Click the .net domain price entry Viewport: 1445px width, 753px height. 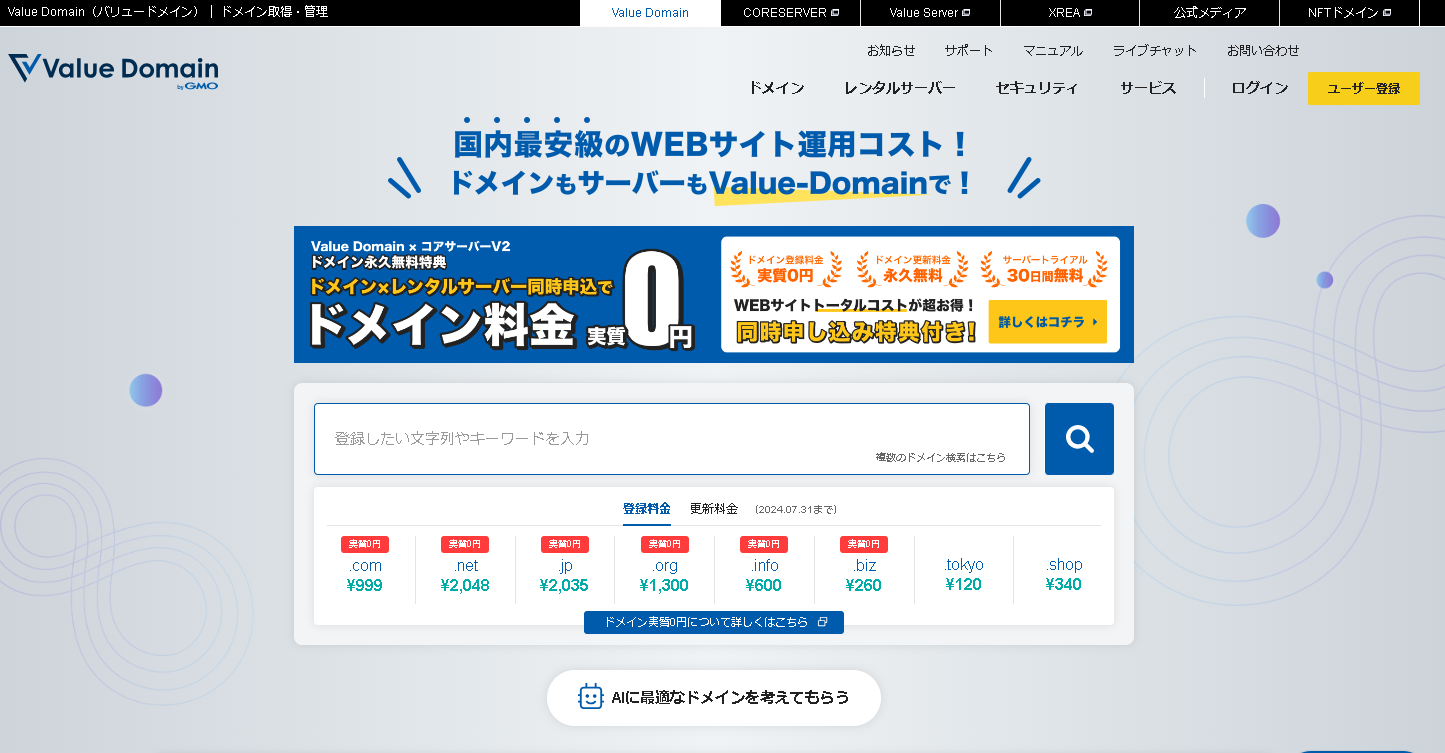[465, 569]
